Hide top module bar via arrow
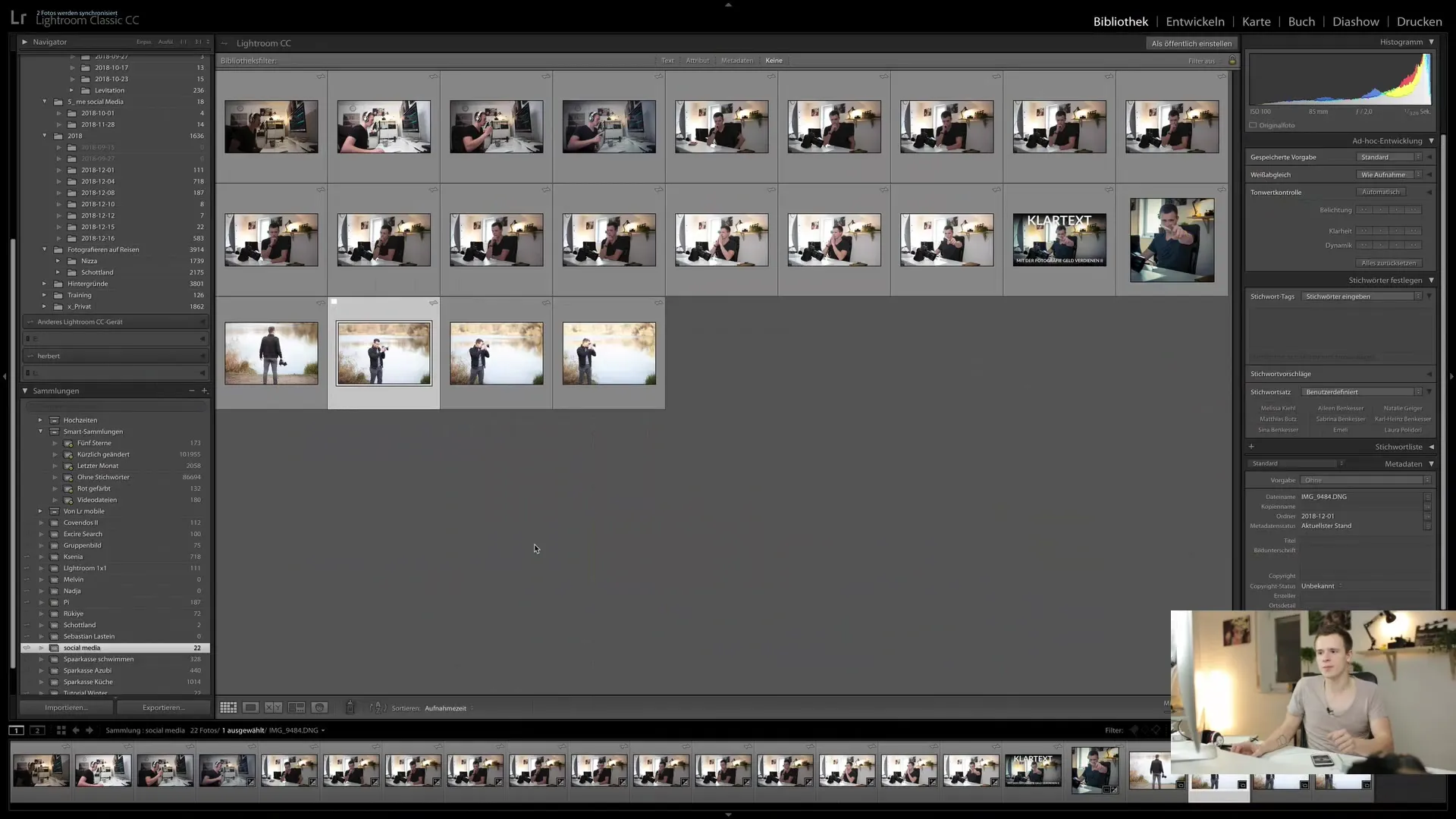The width and height of the screenshot is (1456, 819). 728,5
